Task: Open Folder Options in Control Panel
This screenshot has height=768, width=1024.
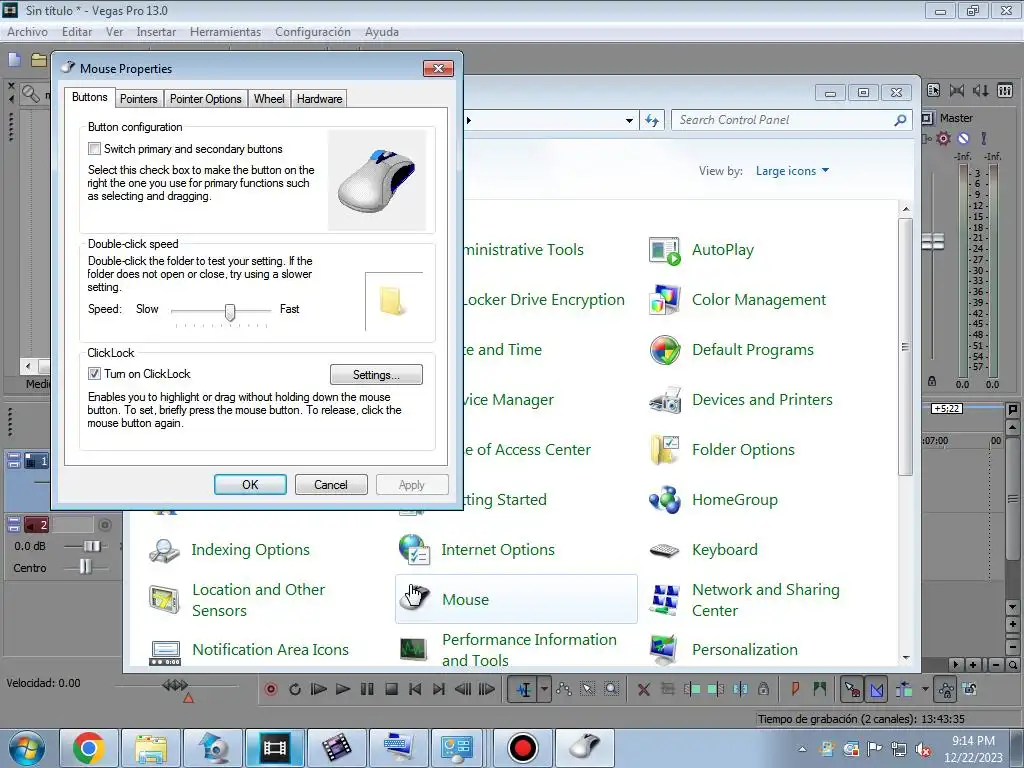Action: (743, 450)
